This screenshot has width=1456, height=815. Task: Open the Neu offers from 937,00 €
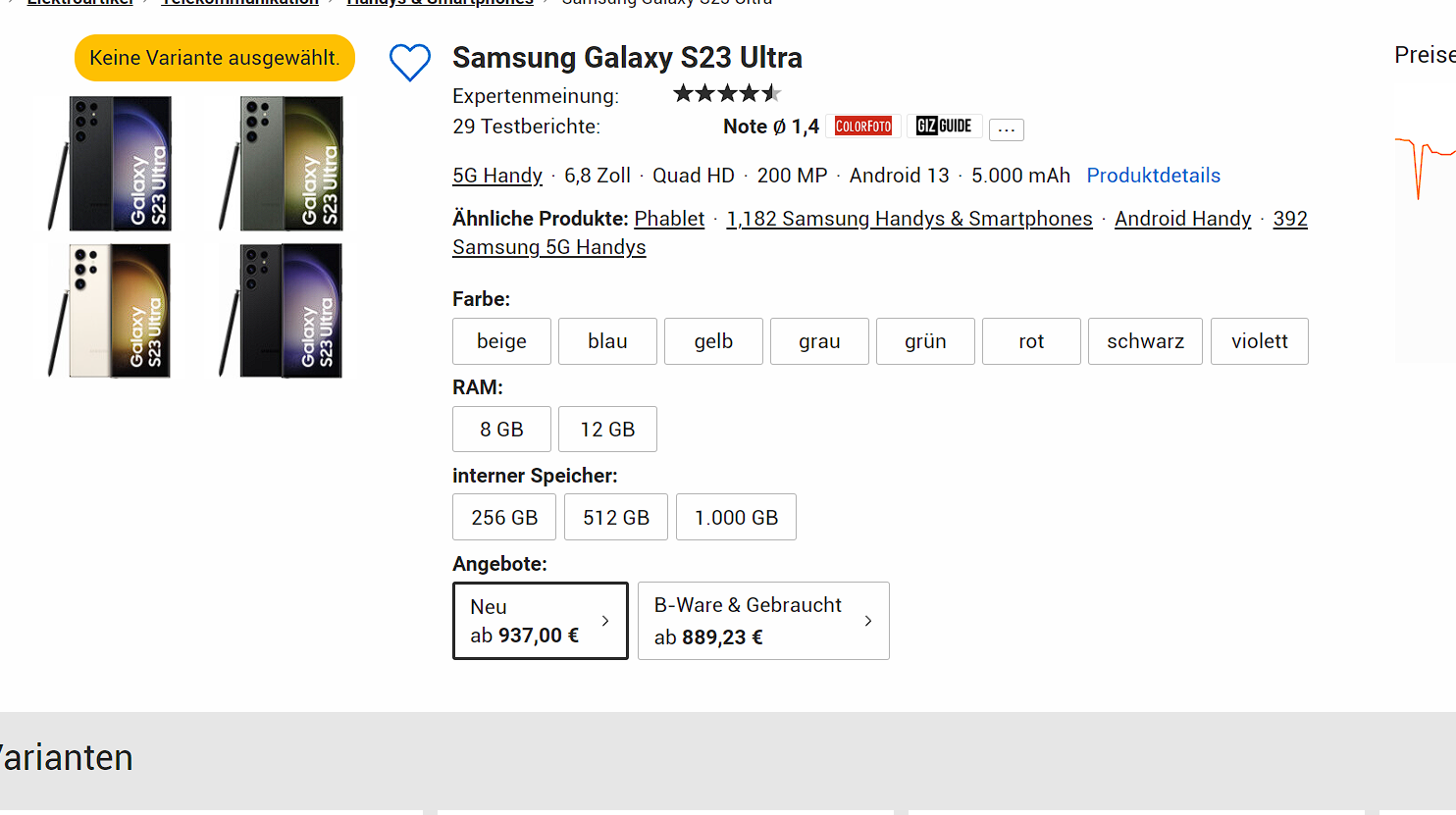(540, 621)
